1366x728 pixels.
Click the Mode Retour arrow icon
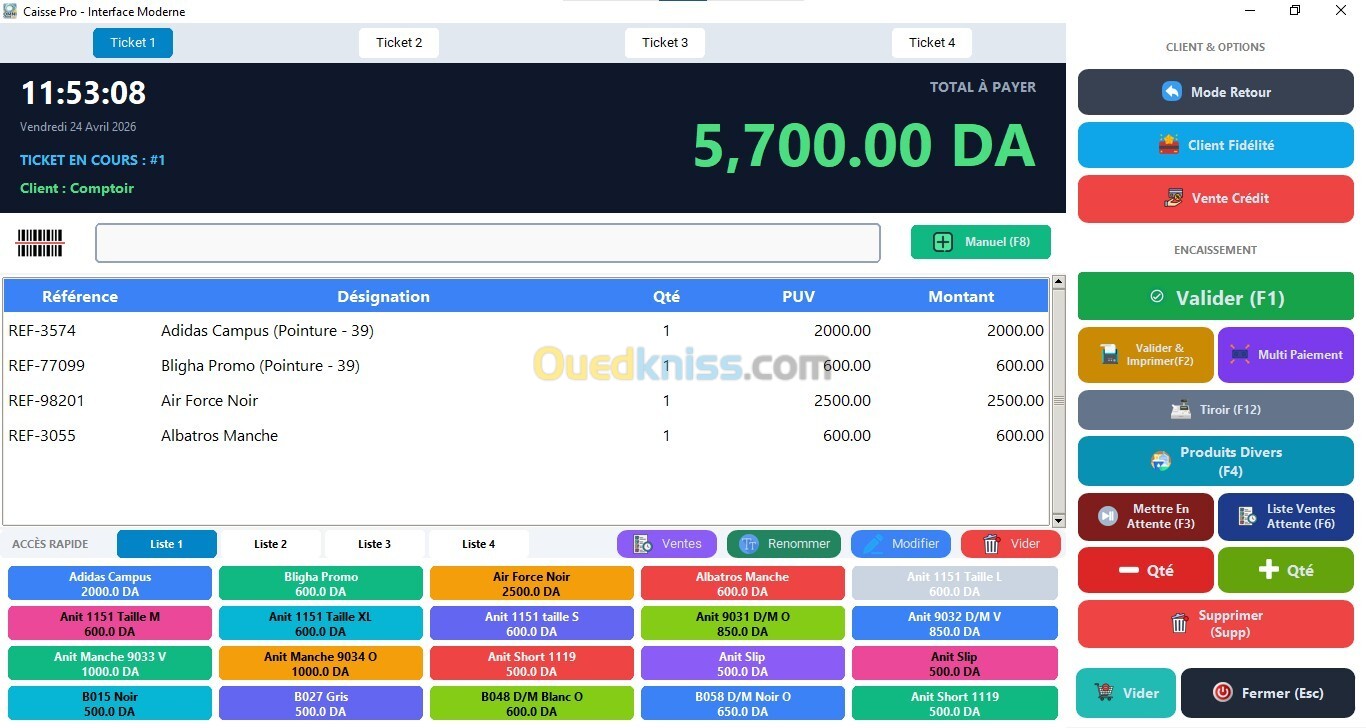(1171, 92)
